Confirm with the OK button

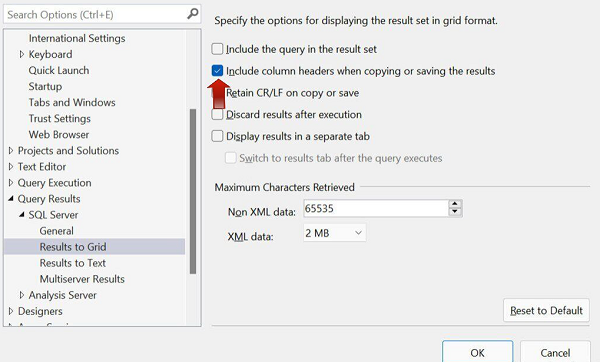[x=477, y=352]
